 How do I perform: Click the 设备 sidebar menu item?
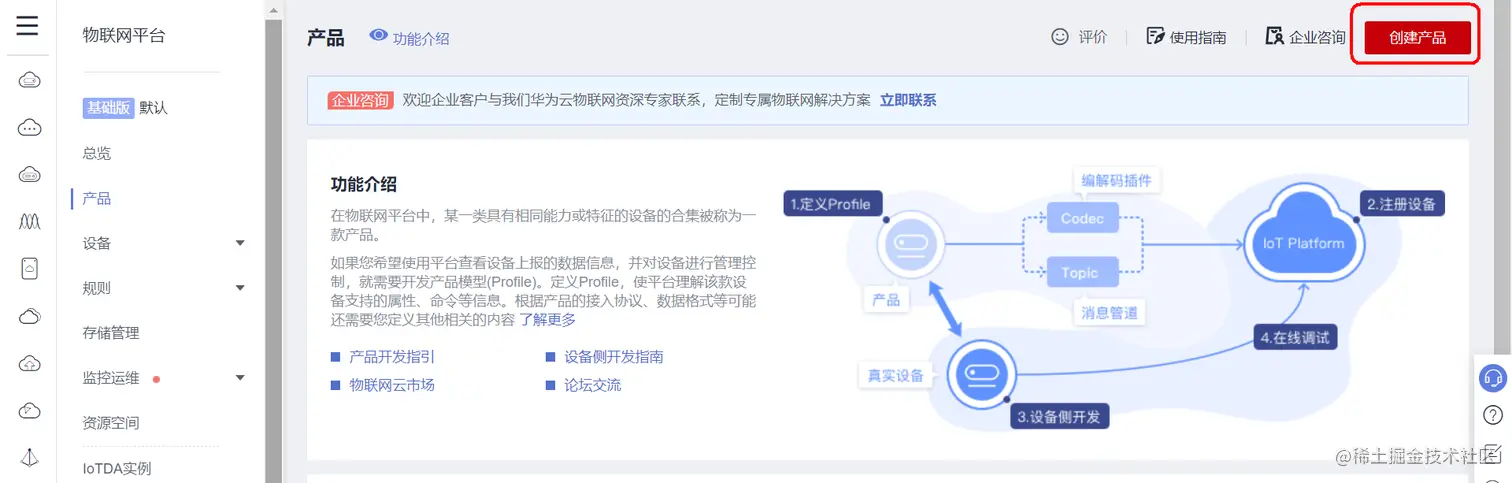[97, 243]
